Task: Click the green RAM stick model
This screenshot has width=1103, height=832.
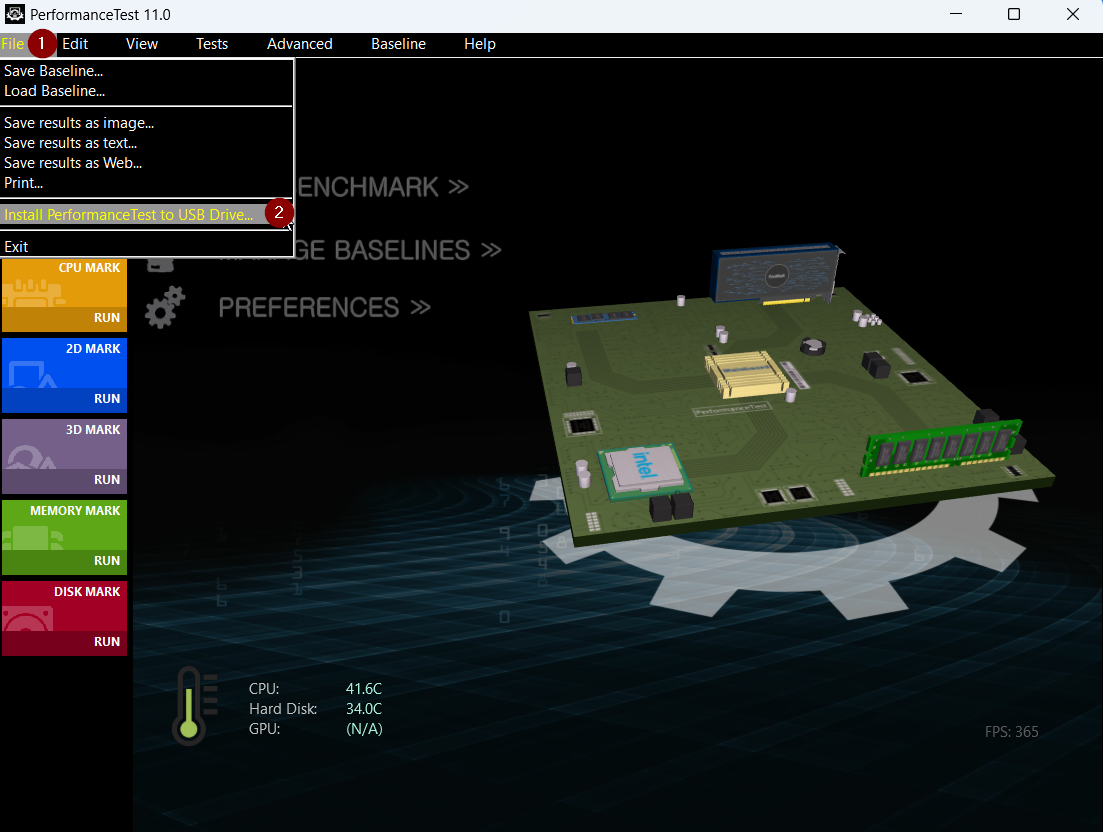Action: 941,448
